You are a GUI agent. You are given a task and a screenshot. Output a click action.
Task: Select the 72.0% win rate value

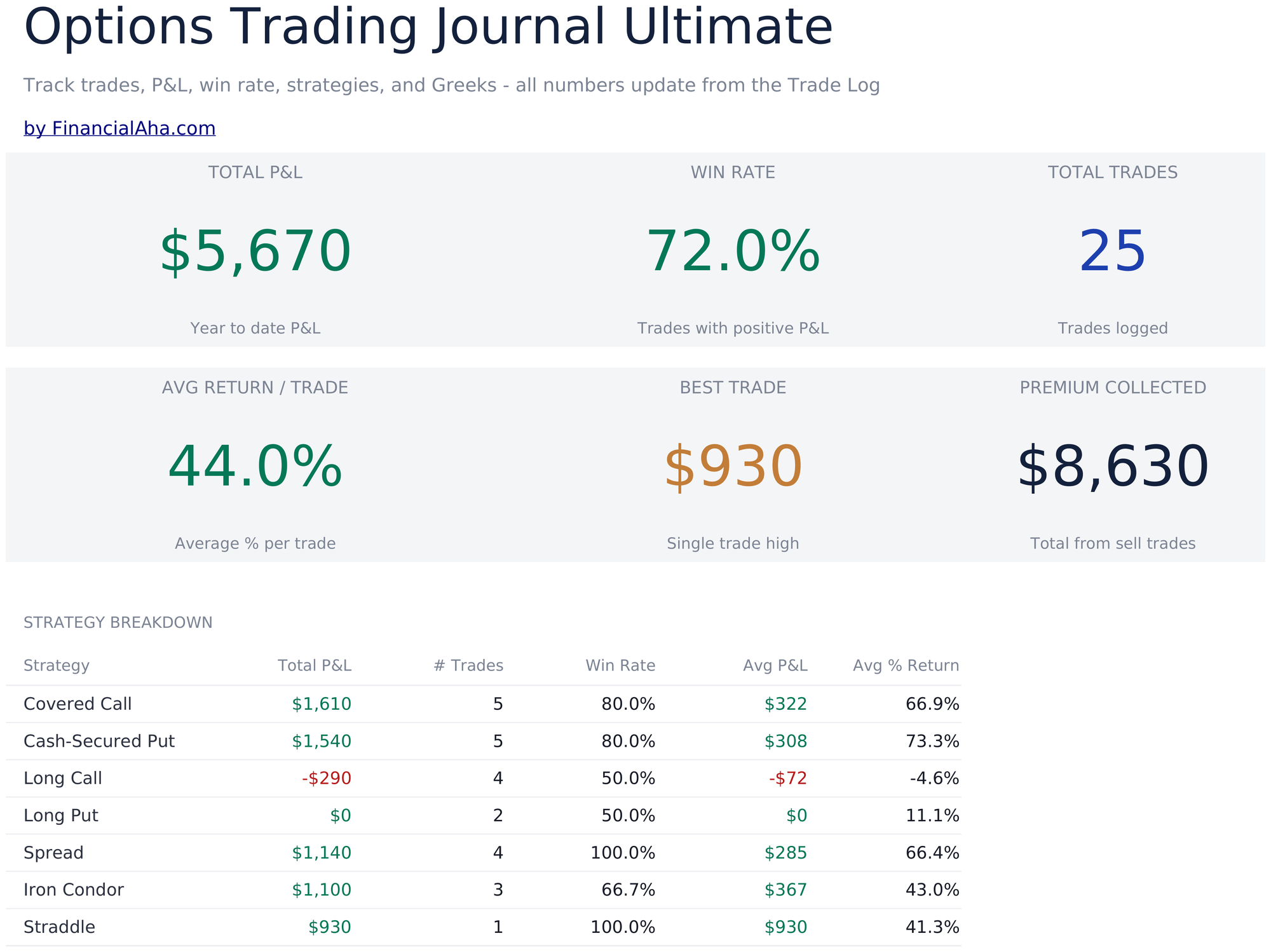tap(733, 252)
